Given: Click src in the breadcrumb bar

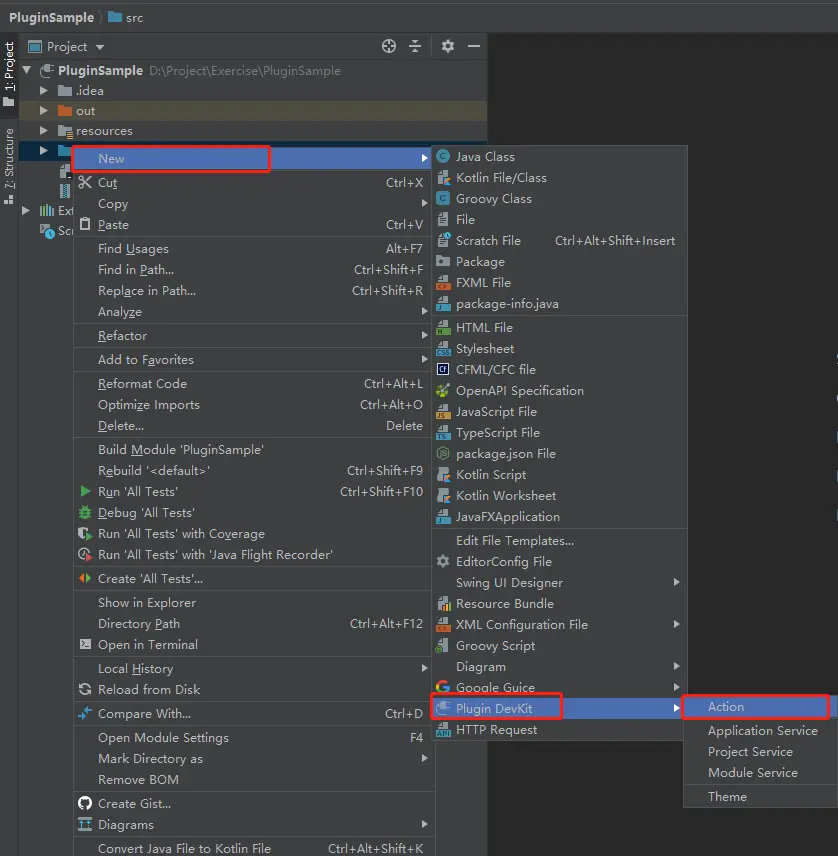Looking at the screenshot, I should coord(126,17).
